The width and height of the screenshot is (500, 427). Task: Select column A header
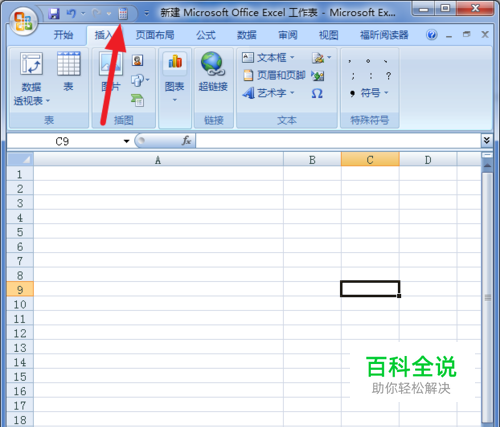(x=158, y=160)
